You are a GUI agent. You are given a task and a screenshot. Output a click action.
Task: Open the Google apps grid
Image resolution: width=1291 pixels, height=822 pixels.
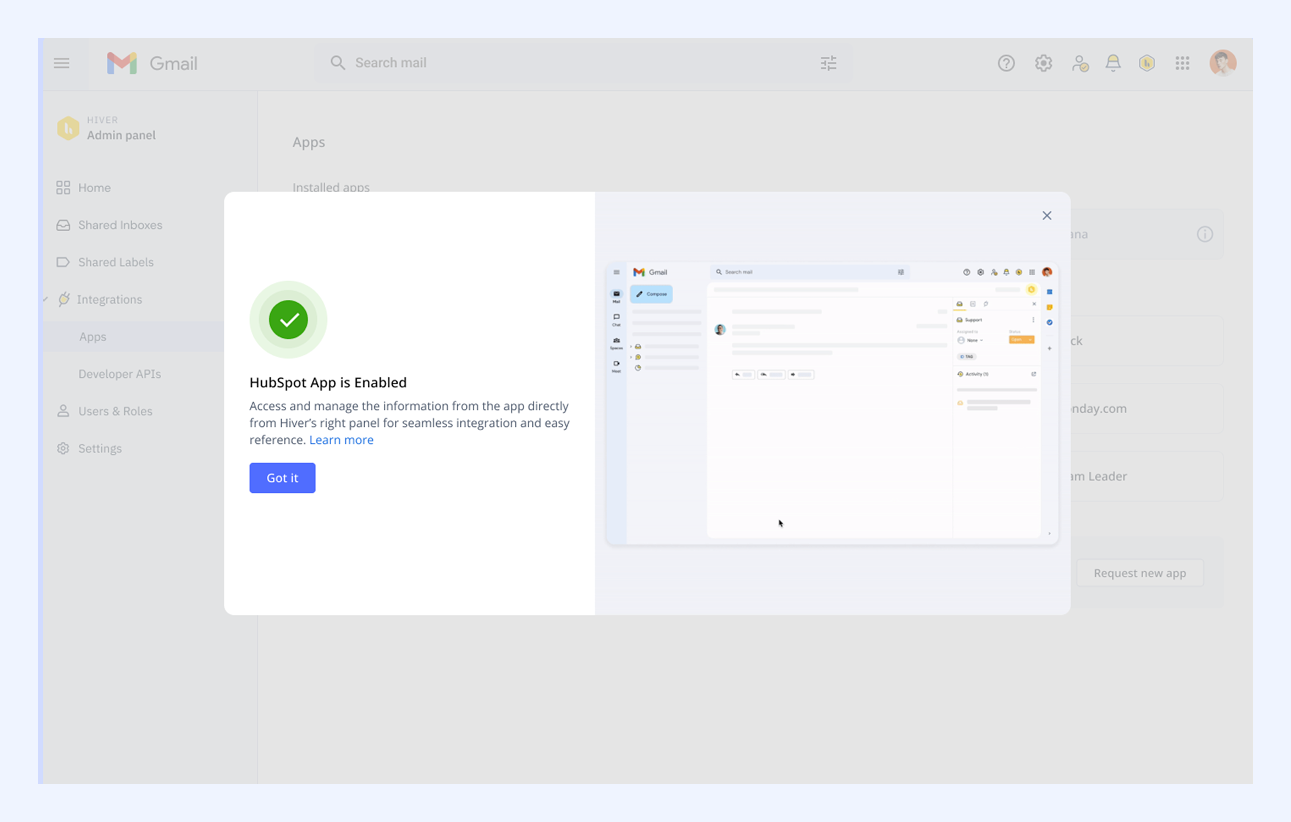tap(1182, 63)
